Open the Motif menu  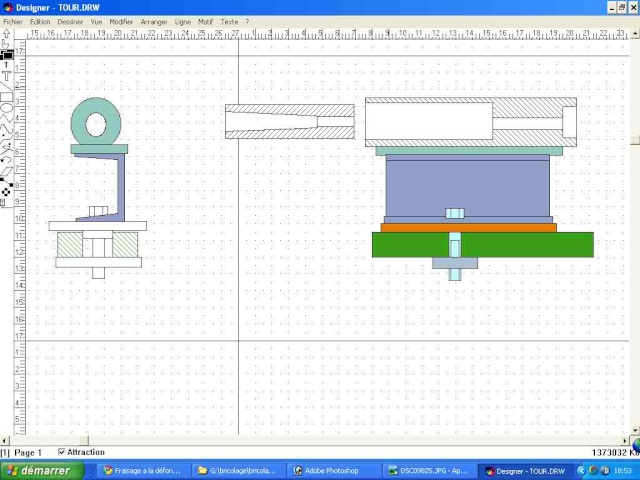pos(205,22)
